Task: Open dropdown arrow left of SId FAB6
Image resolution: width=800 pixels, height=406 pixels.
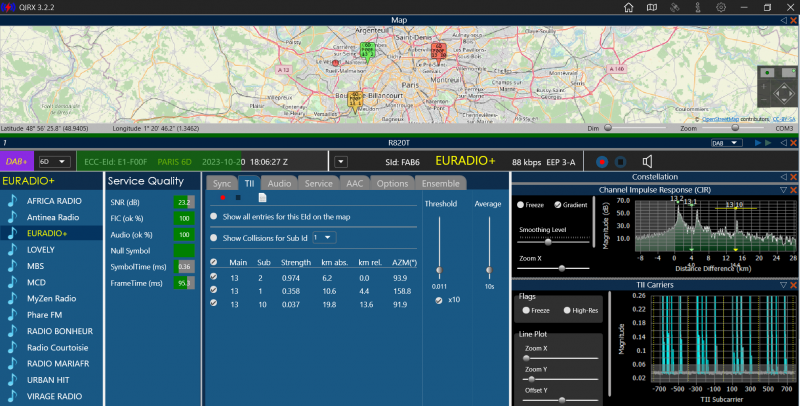Action: click(x=341, y=162)
